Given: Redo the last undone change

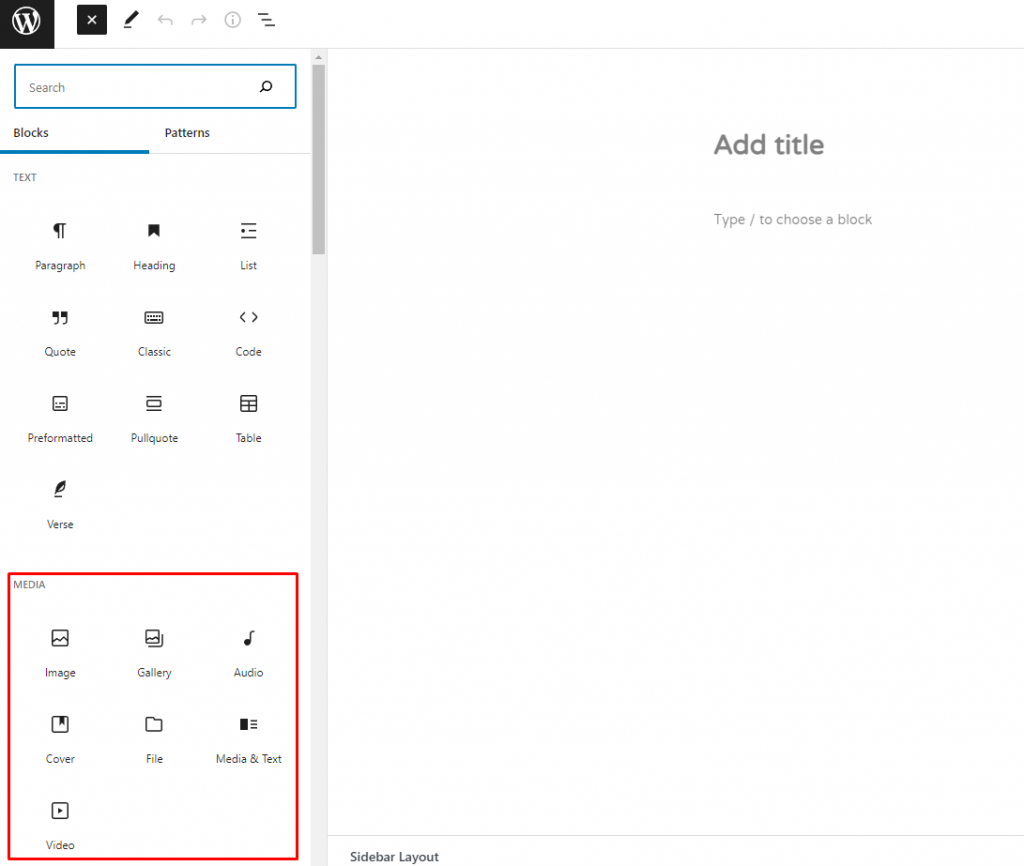Looking at the screenshot, I should pyautogui.click(x=199, y=20).
